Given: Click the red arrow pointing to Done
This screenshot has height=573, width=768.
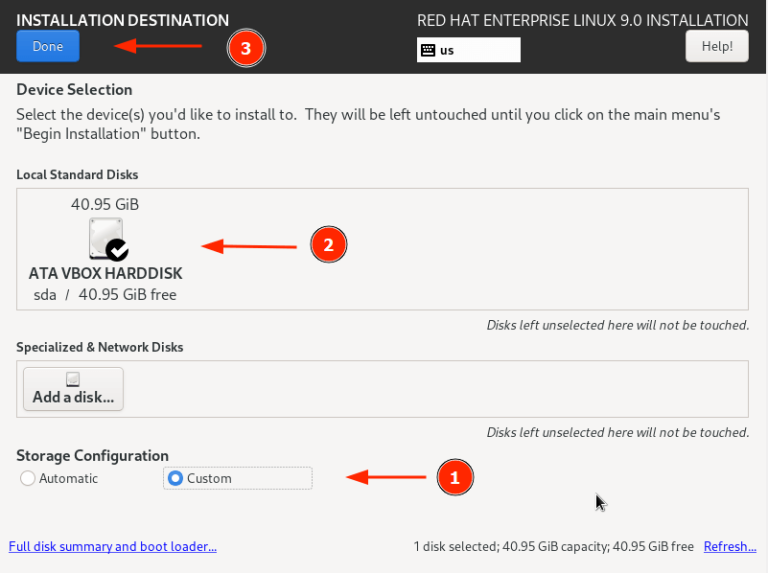Looking at the screenshot, I should click(x=158, y=45).
